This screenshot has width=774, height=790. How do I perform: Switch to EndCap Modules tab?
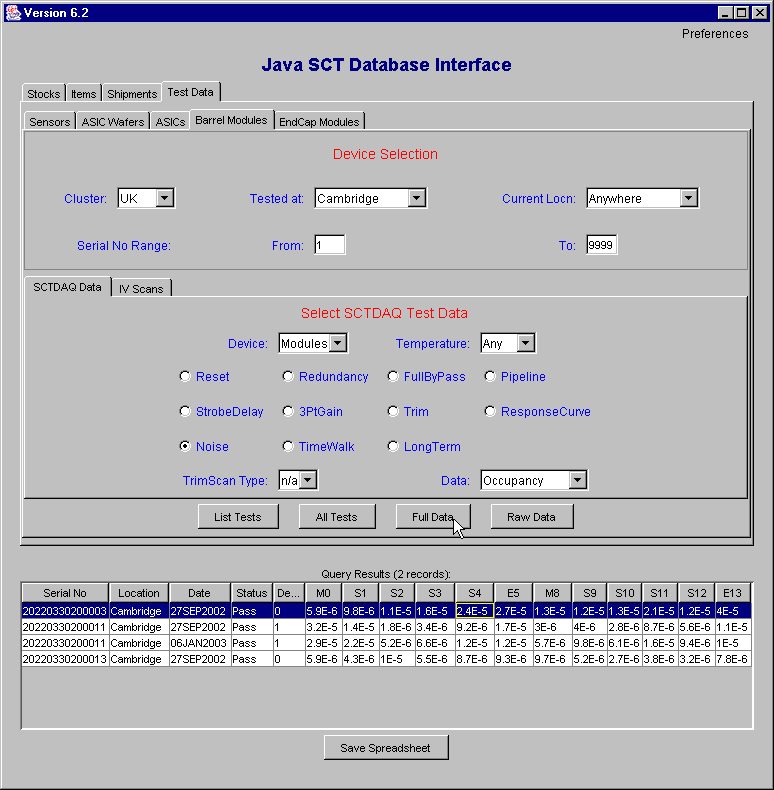[319, 121]
